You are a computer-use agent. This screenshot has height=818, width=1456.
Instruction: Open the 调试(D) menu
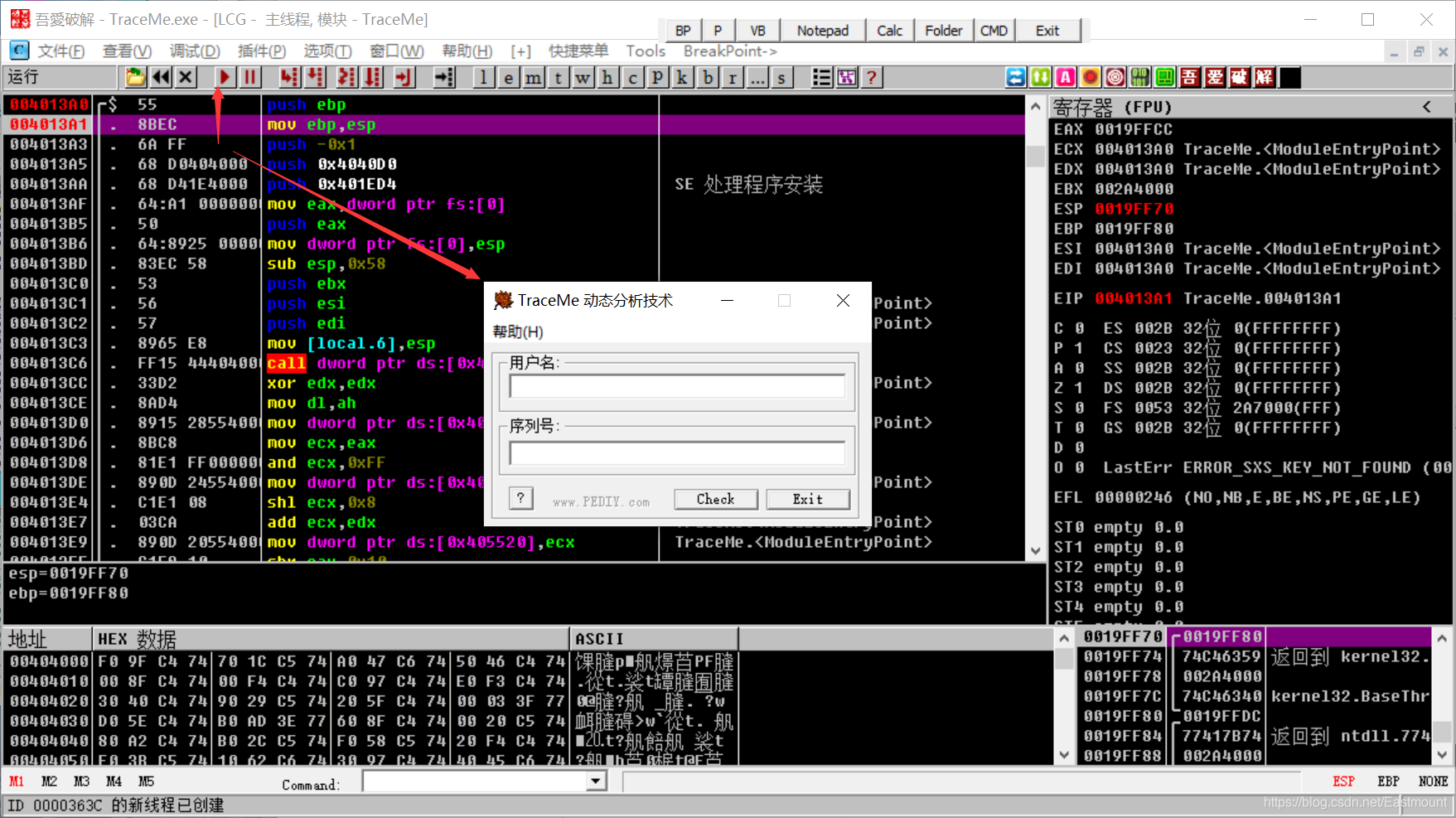pyautogui.click(x=195, y=51)
